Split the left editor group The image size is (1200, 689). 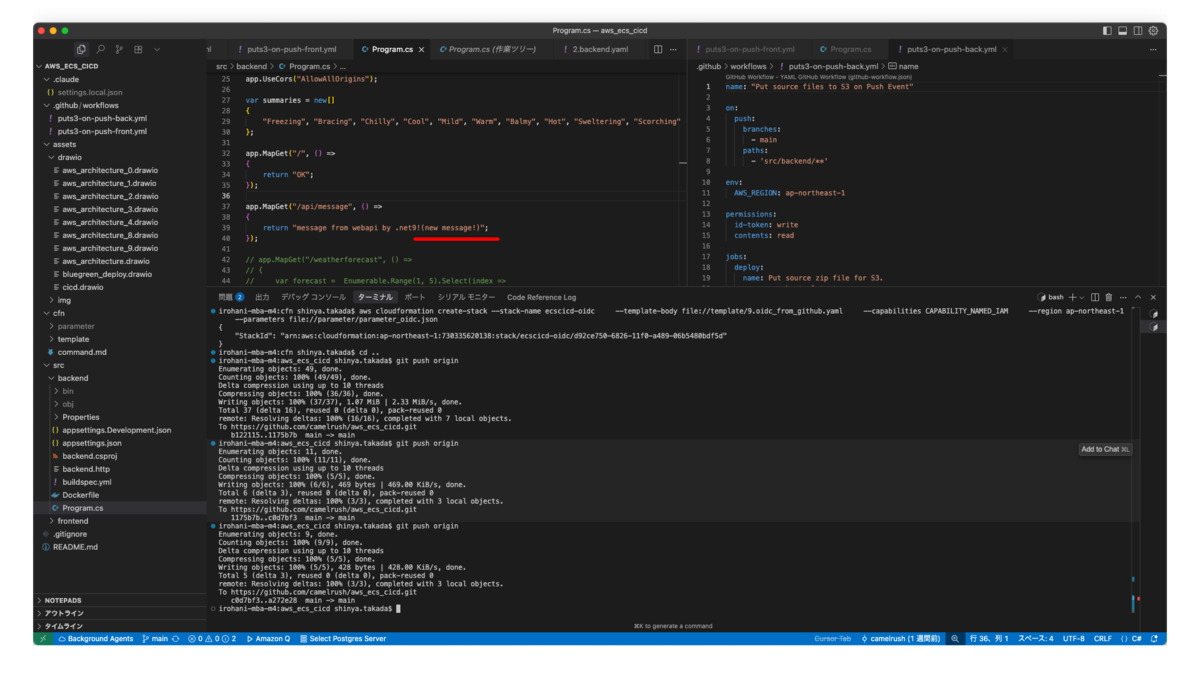pyautogui.click(x=658, y=49)
